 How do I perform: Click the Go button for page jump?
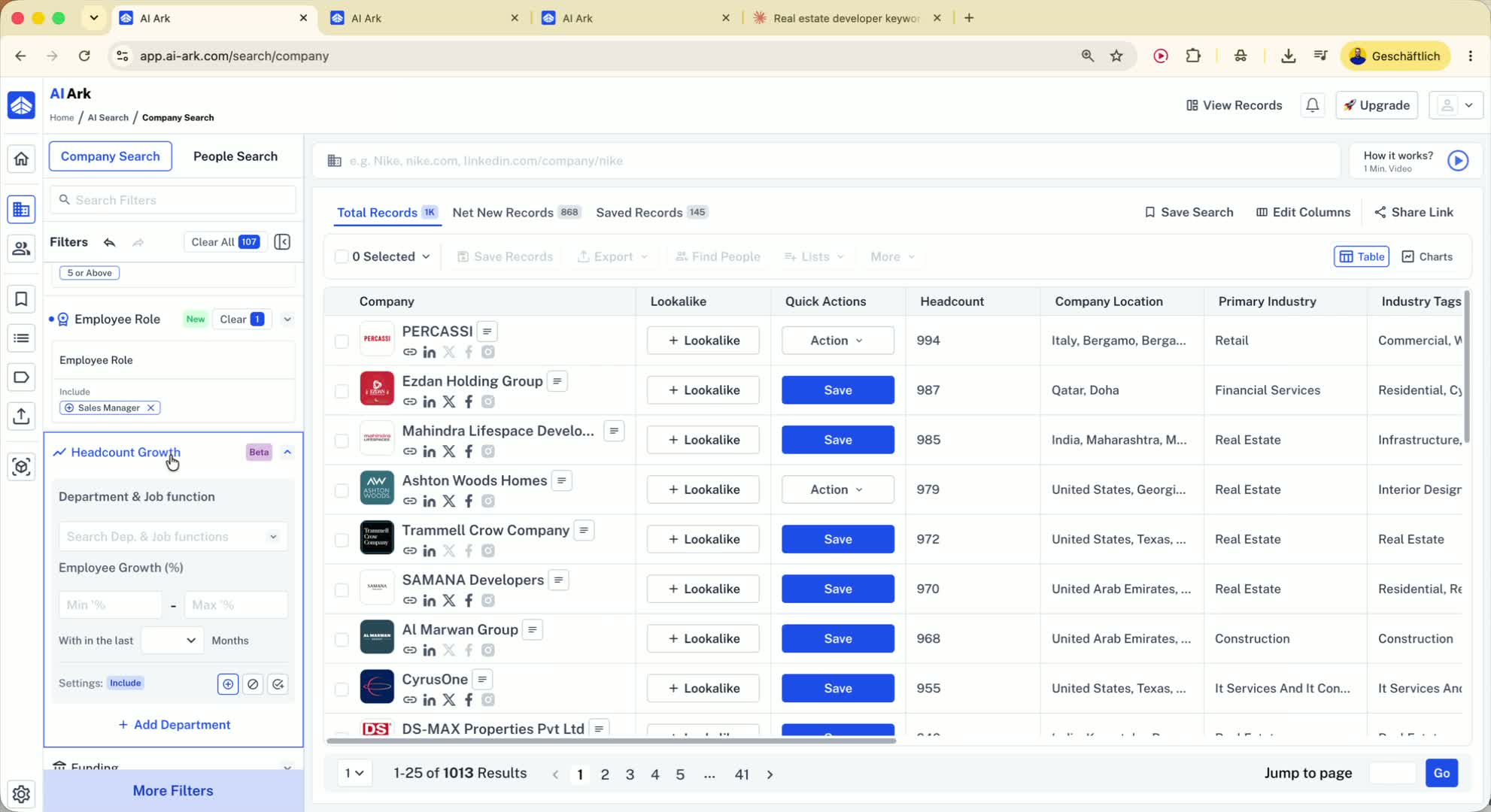pyautogui.click(x=1441, y=773)
